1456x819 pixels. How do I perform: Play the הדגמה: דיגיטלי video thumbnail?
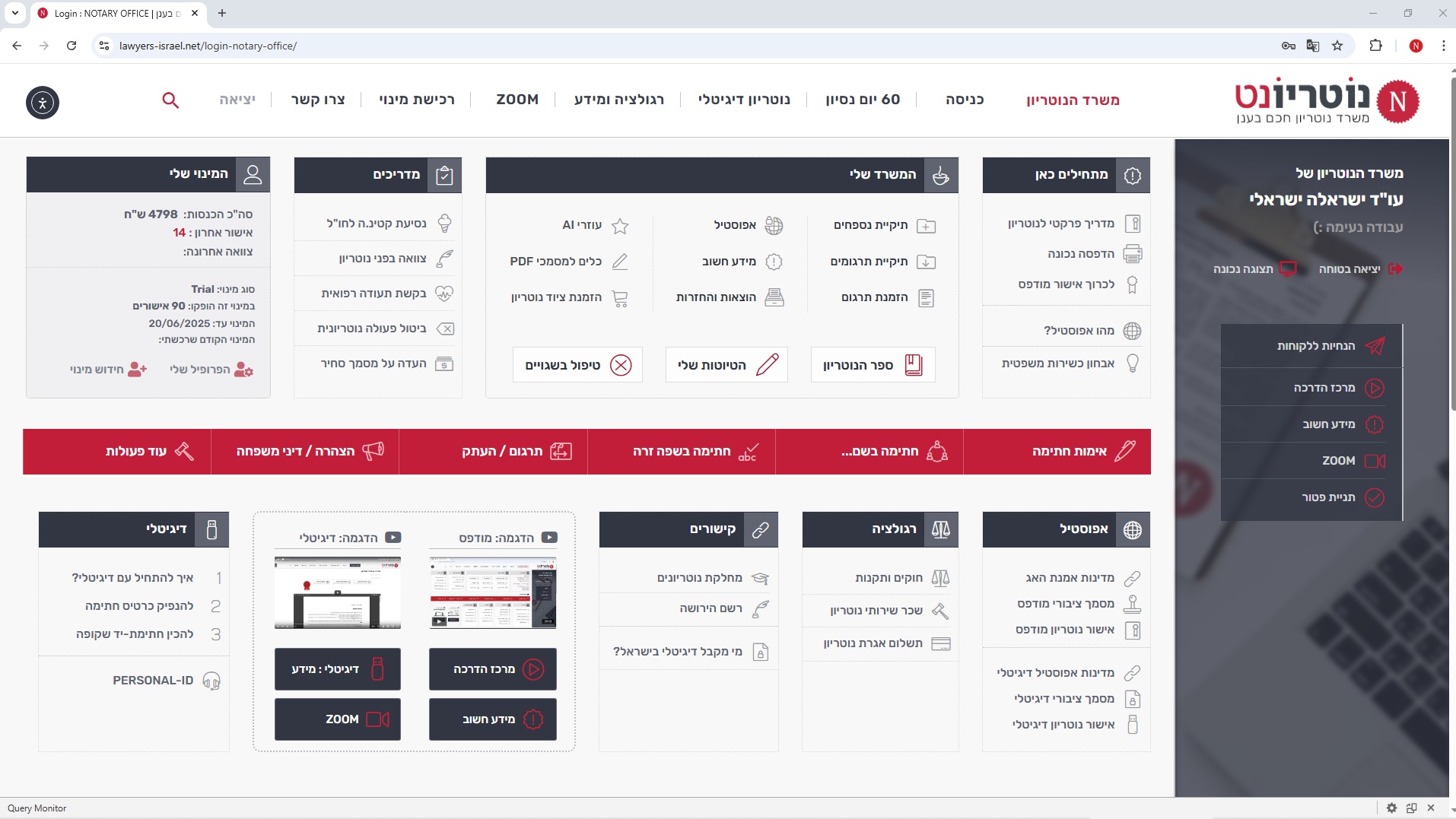tap(338, 592)
